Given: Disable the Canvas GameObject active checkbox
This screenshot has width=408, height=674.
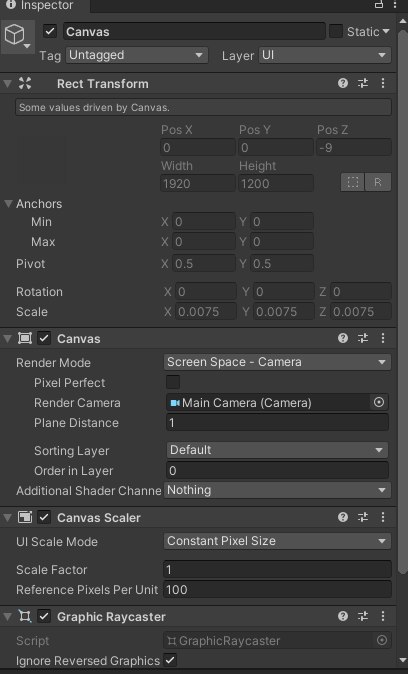Looking at the screenshot, I should coord(50,31).
